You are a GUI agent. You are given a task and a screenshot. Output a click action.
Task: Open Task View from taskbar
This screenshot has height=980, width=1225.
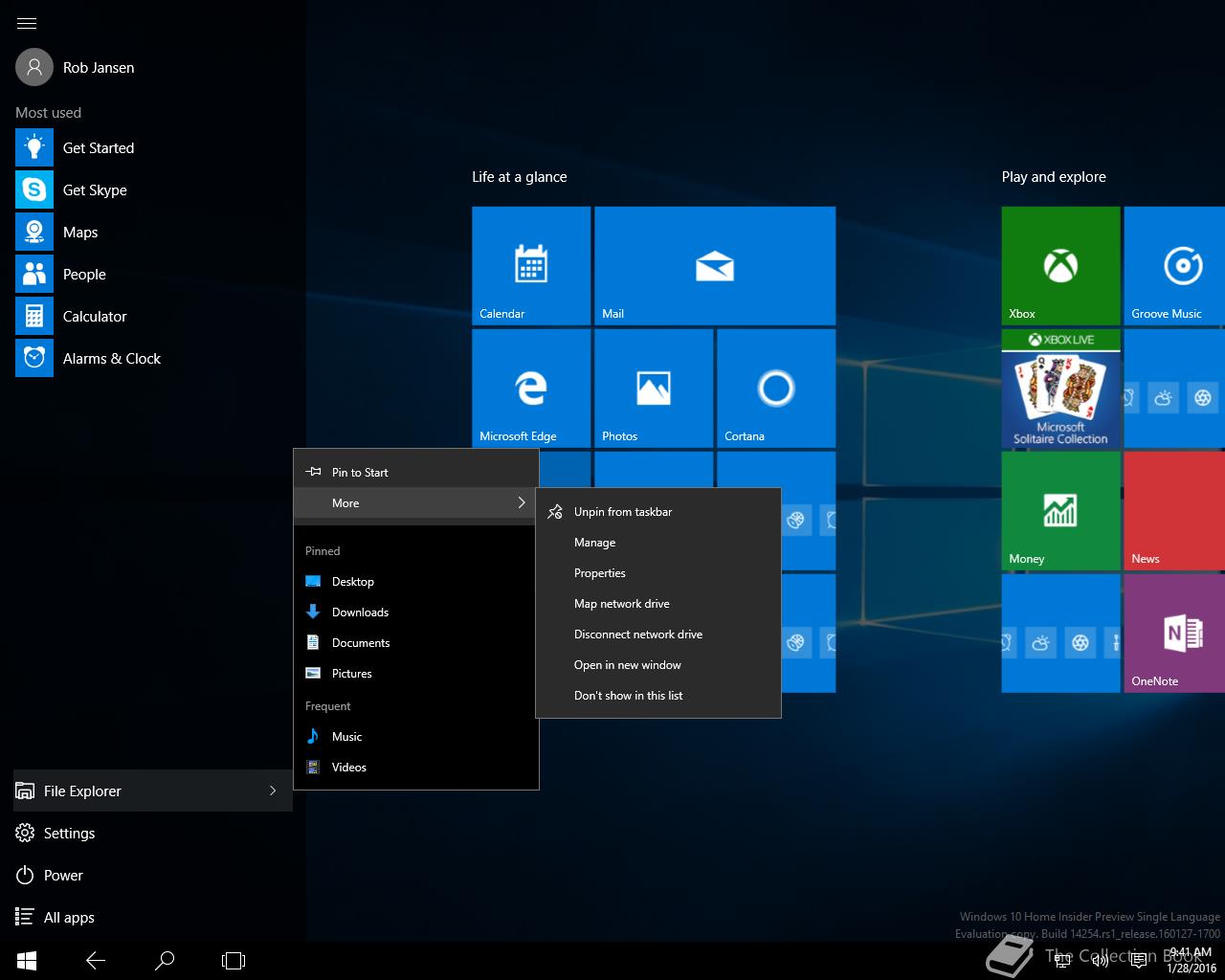(234, 960)
